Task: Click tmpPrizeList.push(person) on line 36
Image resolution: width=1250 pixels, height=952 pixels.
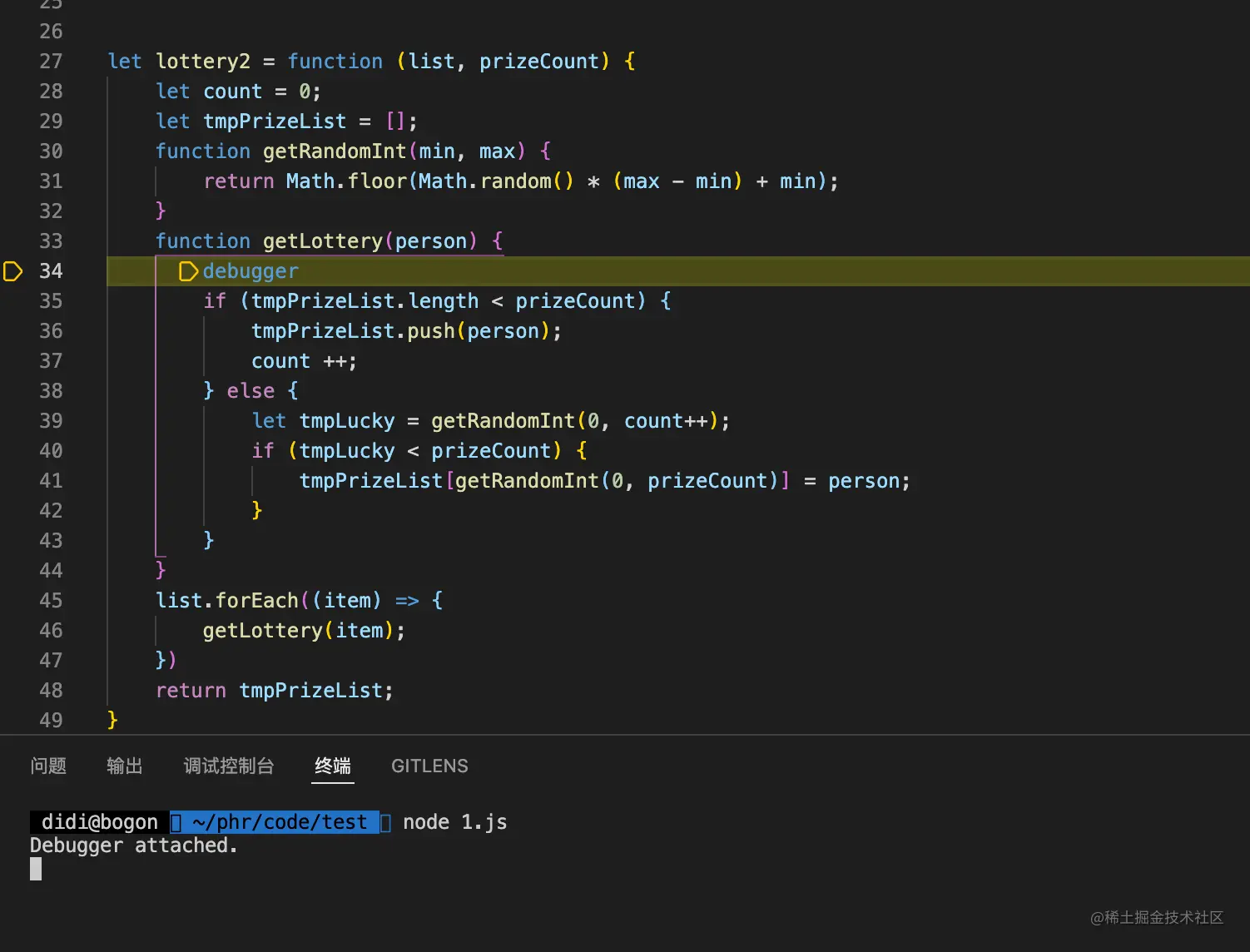Action: (400, 331)
